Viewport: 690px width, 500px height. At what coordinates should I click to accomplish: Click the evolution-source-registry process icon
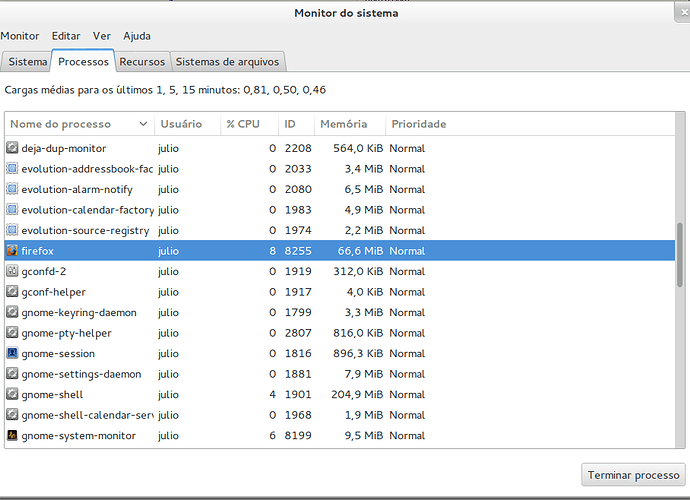point(12,230)
